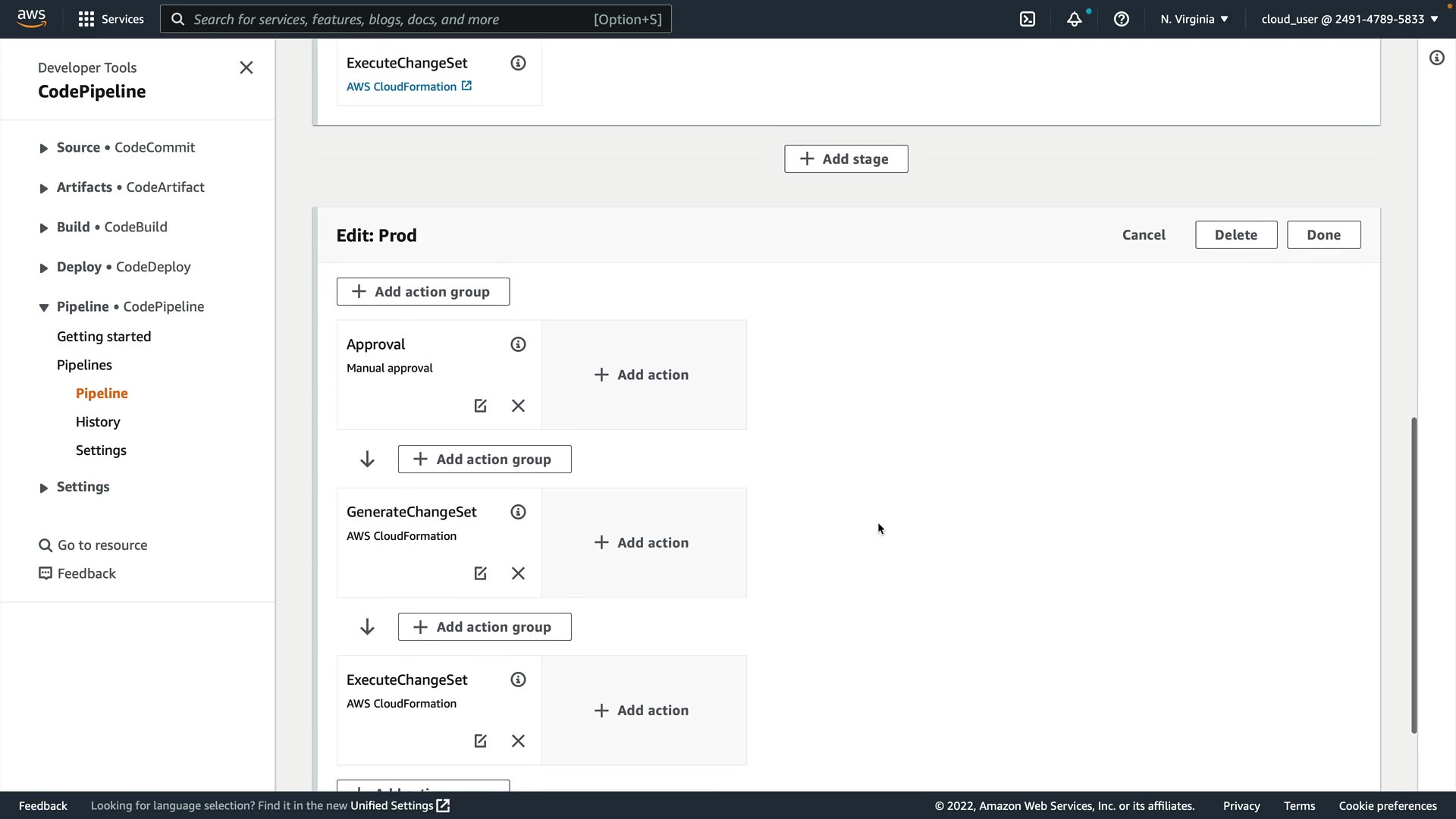This screenshot has height=819, width=1456.
Task: Open the notifications bell
Action: click(1074, 19)
